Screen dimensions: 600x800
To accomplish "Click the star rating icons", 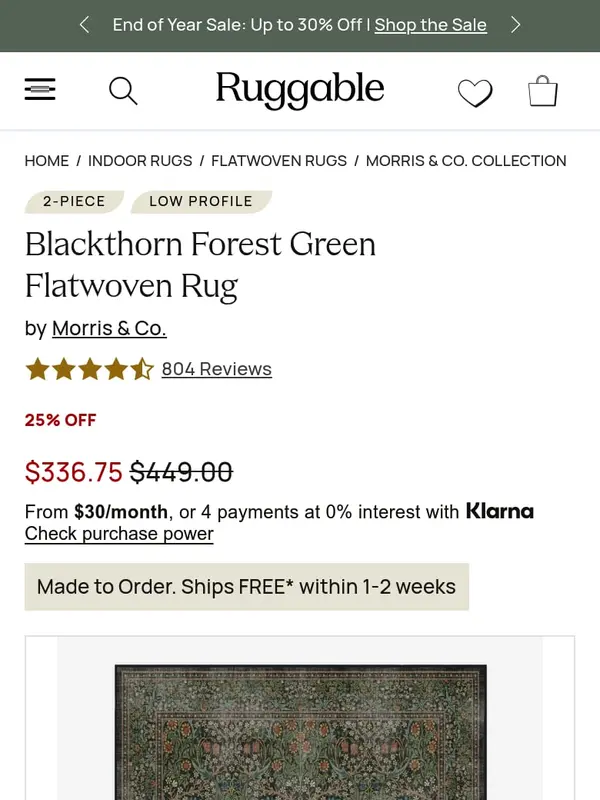I will tap(89, 369).
